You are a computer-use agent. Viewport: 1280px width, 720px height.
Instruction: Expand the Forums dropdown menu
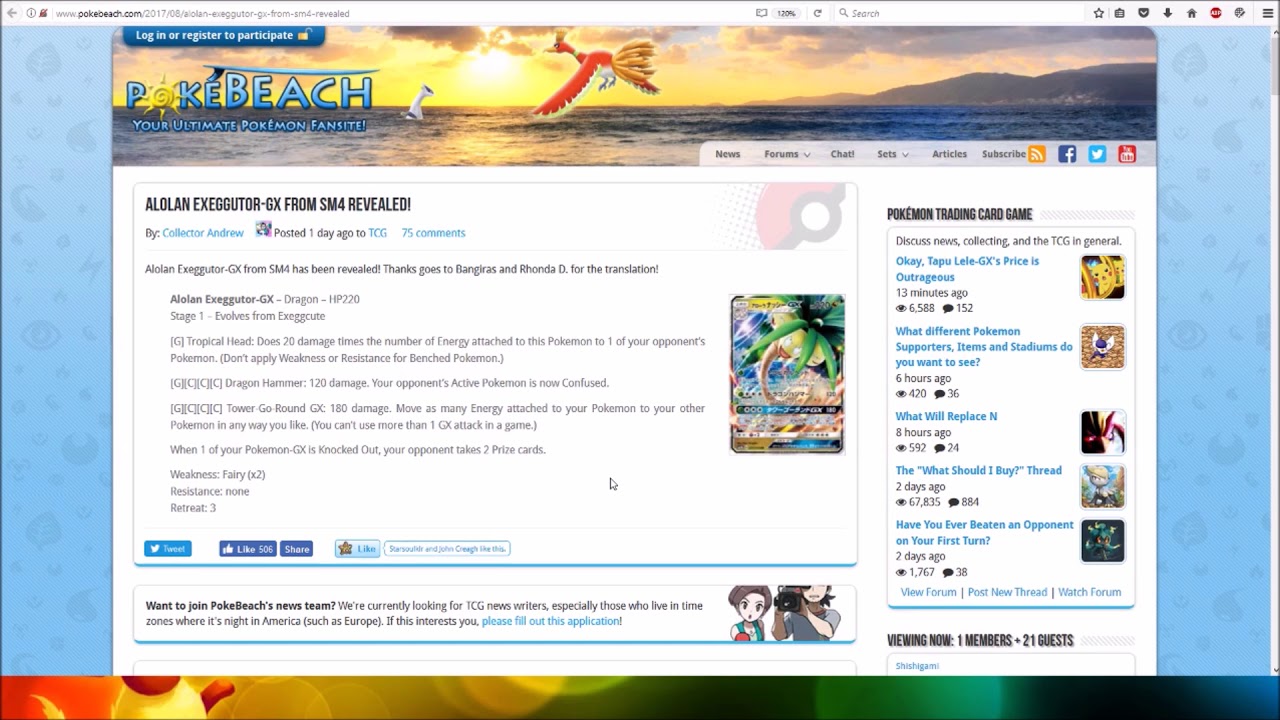point(787,154)
